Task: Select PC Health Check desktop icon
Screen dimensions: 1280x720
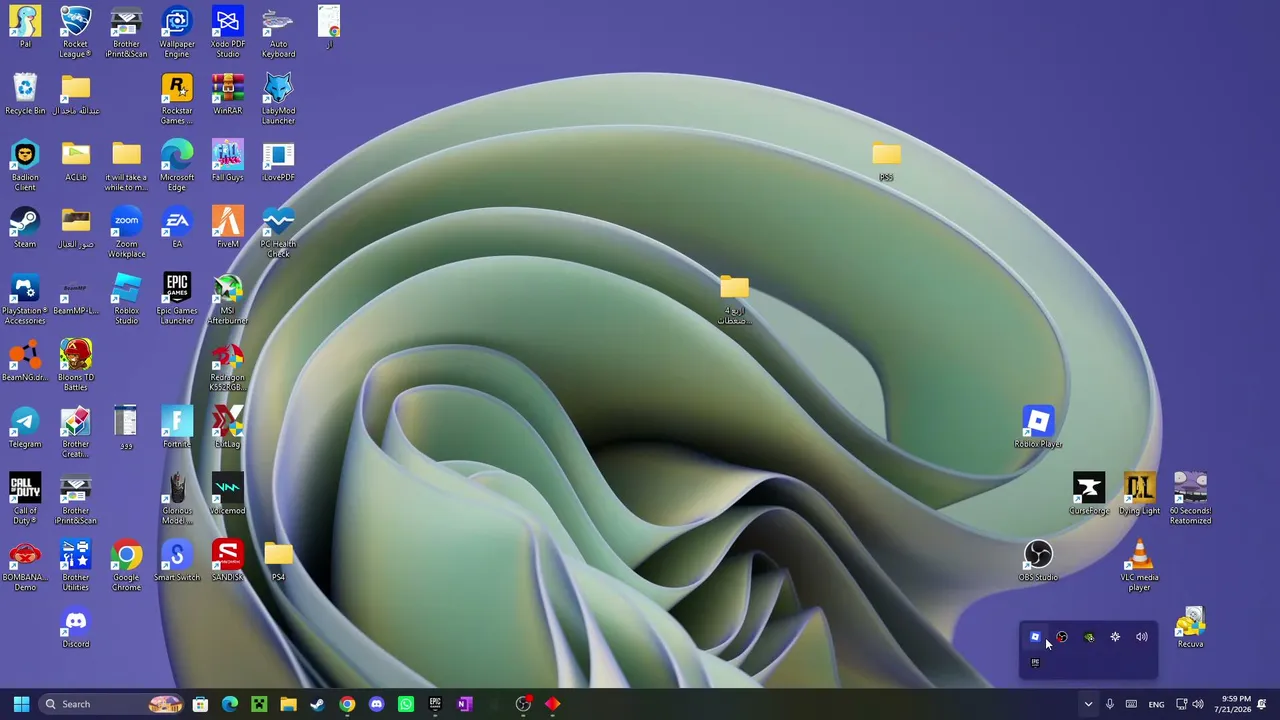Action: click(x=278, y=233)
